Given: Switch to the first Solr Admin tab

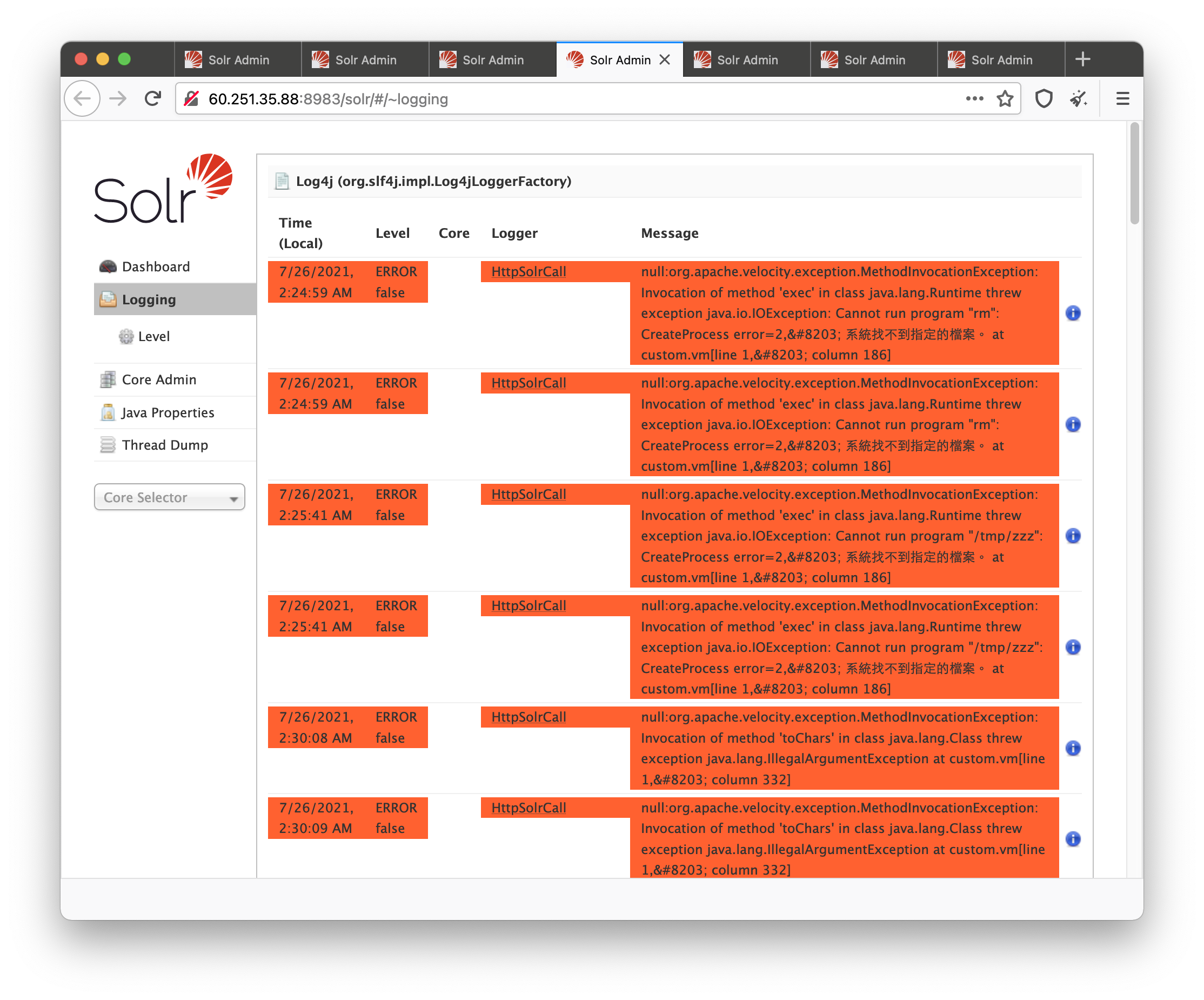Looking at the screenshot, I should (x=237, y=59).
